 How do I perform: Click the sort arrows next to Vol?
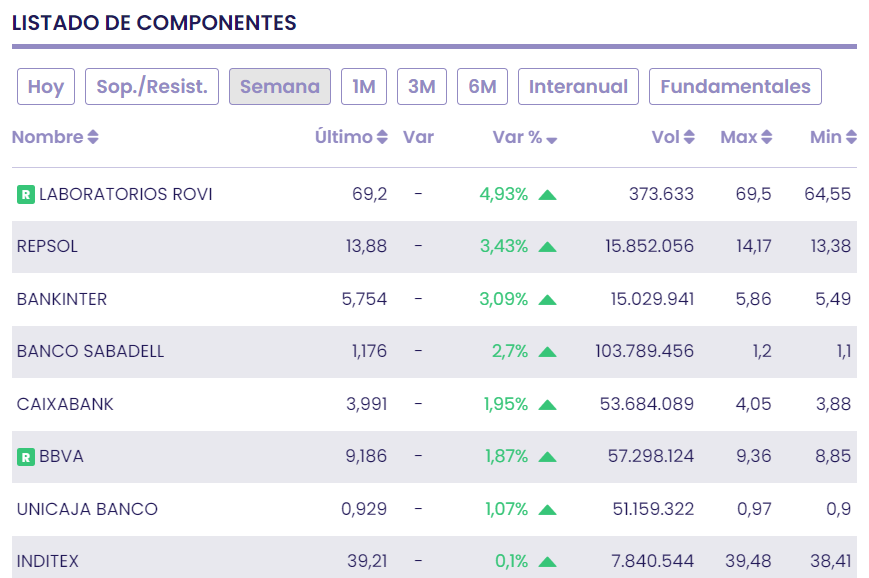point(689,138)
